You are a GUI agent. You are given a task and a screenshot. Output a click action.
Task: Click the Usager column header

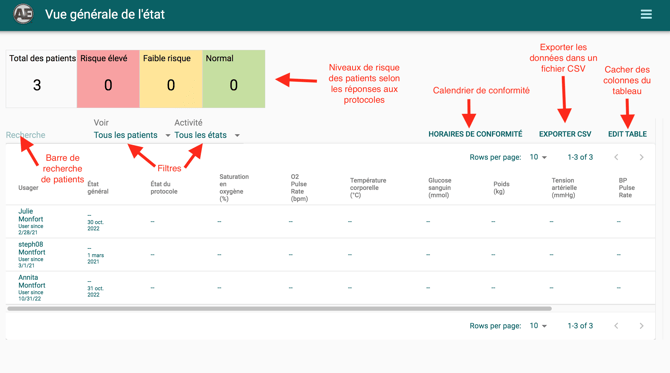[x=28, y=188]
